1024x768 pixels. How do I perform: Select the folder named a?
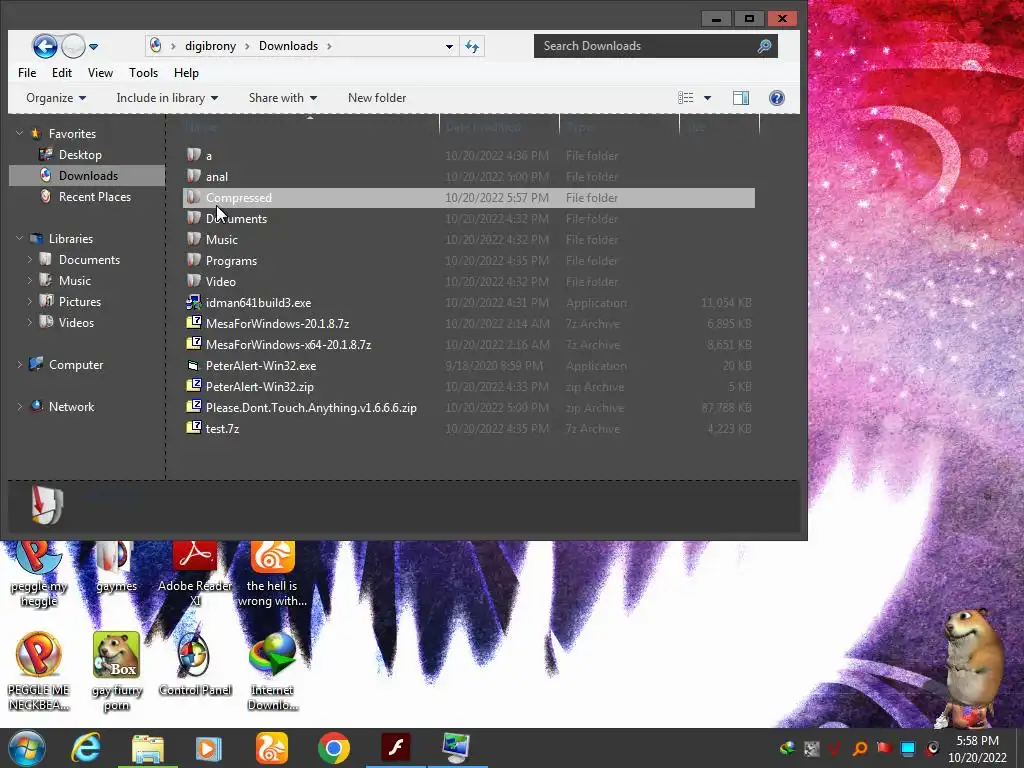pyautogui.click(x=208, y=156)
